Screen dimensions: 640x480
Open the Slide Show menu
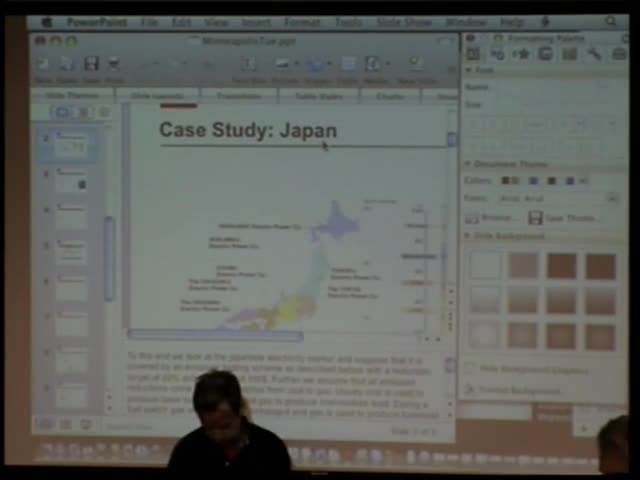[404, 22]
